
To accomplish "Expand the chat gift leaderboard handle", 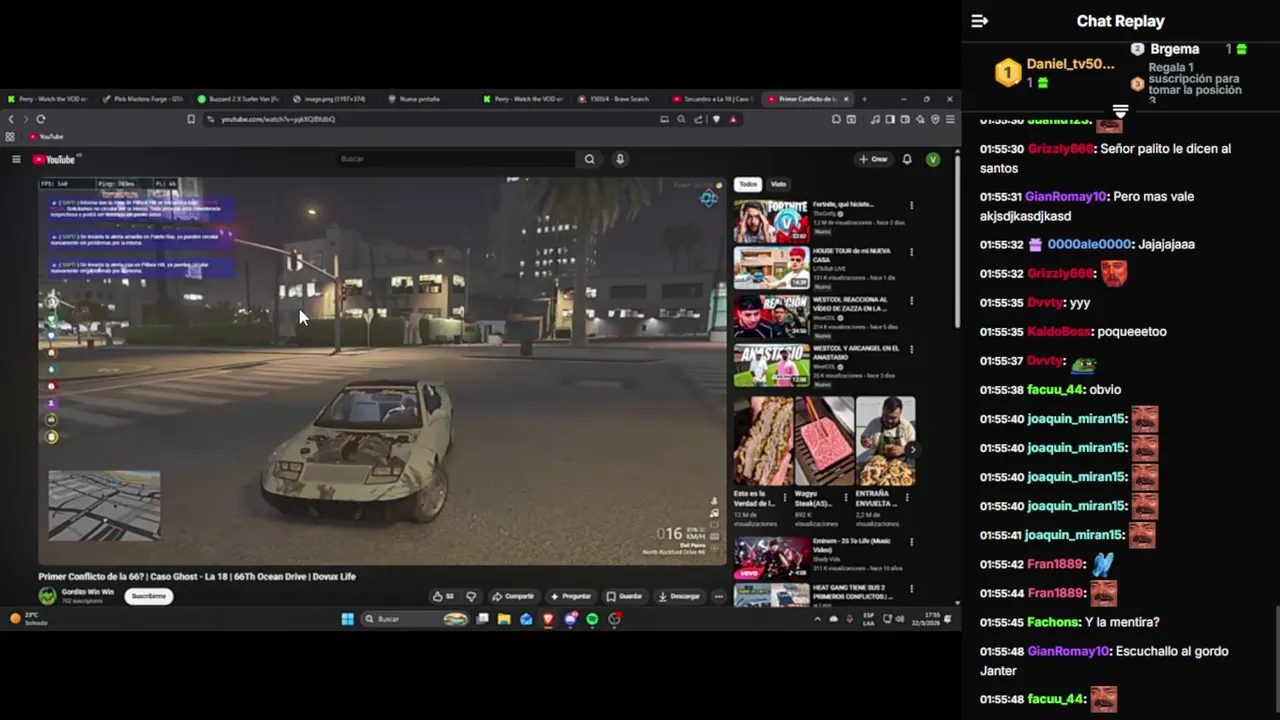I will point(1120,110).
